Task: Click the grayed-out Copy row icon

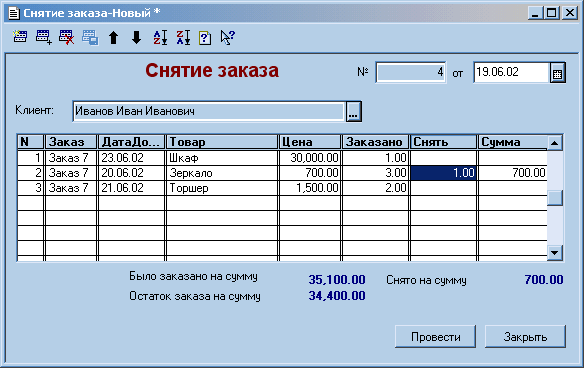Action: point(90,37)
